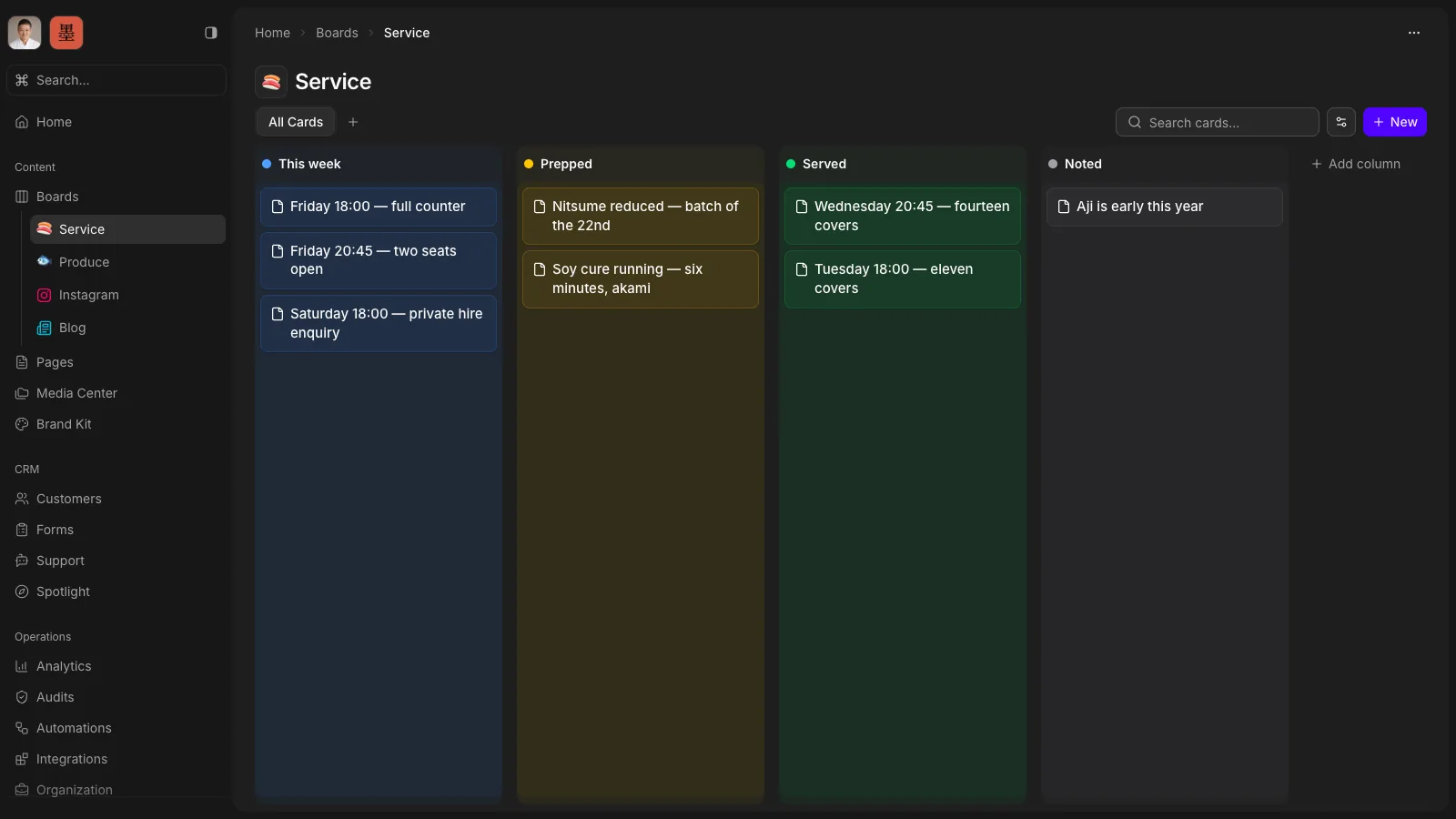1456x819 pixels.
Task: Open Pages in the sidebar
Action: pyautogui.click(x=116, y=362)
